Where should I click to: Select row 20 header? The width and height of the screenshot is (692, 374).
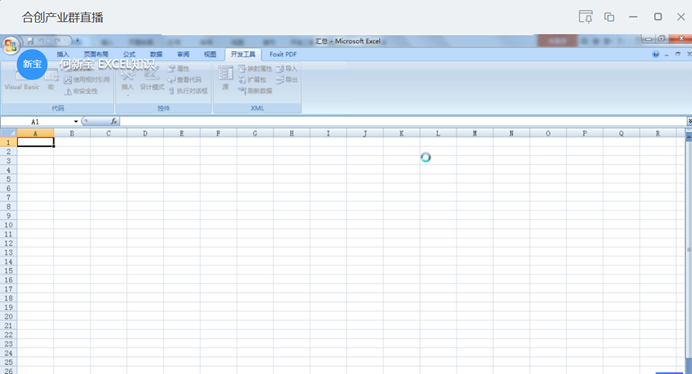click(x=8, y=317)
